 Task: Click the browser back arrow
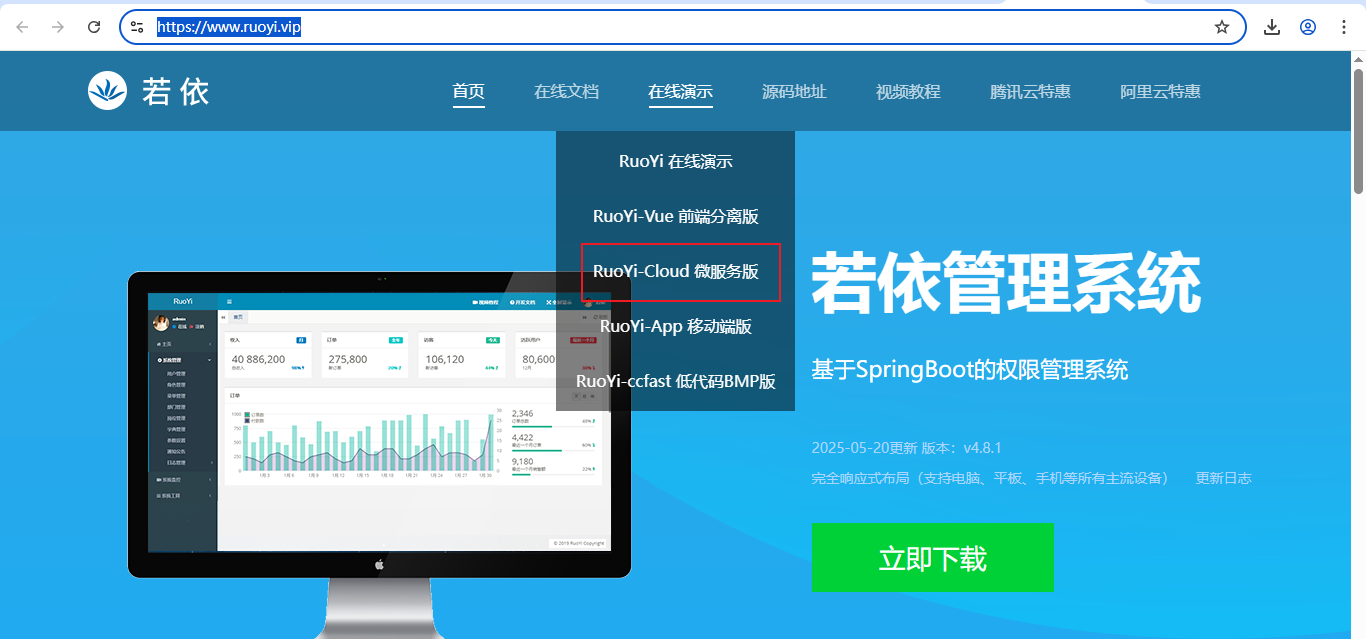[x=22, y=27]
